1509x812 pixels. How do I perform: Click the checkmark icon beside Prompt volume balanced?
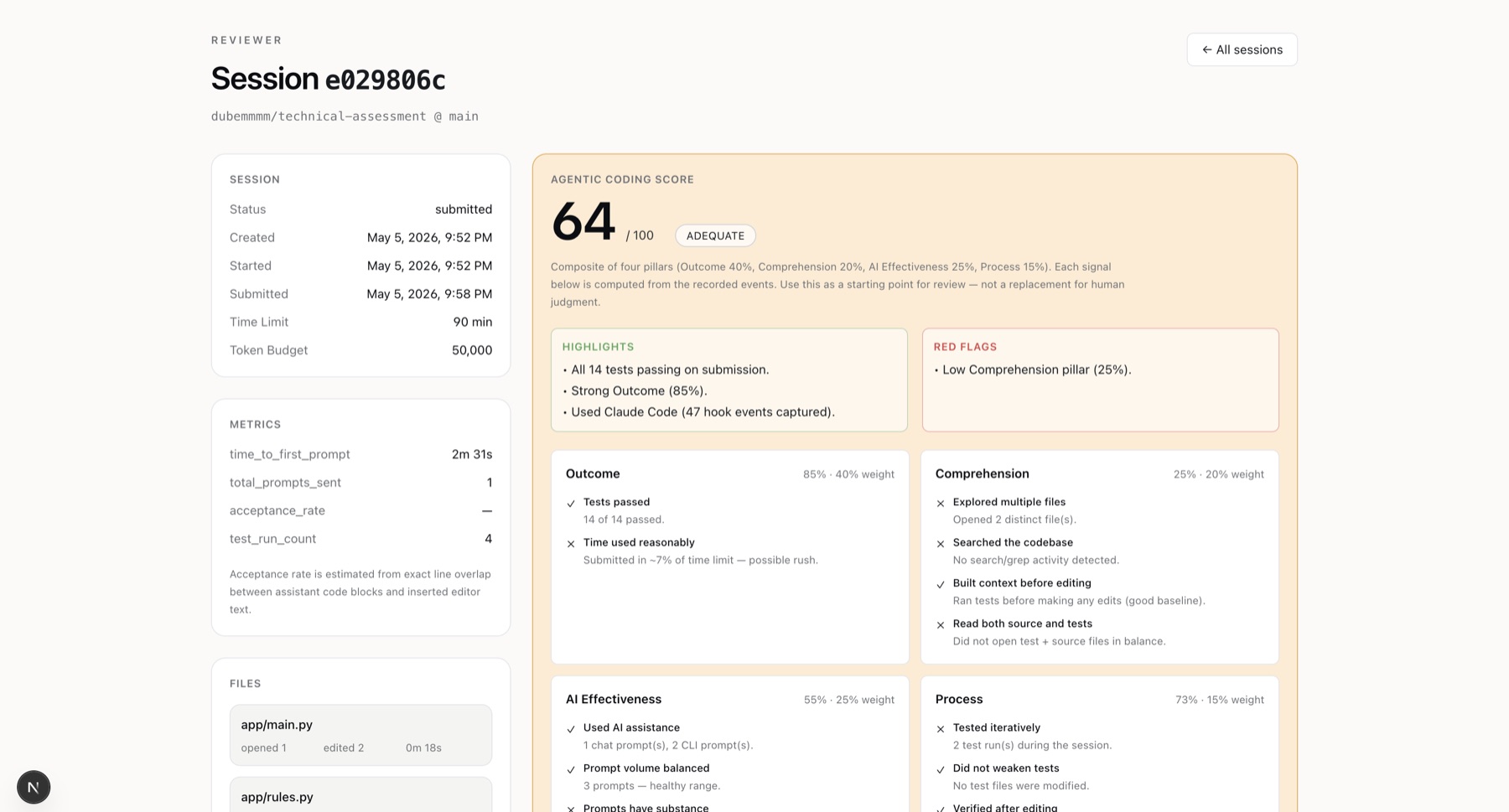[571, 769]
